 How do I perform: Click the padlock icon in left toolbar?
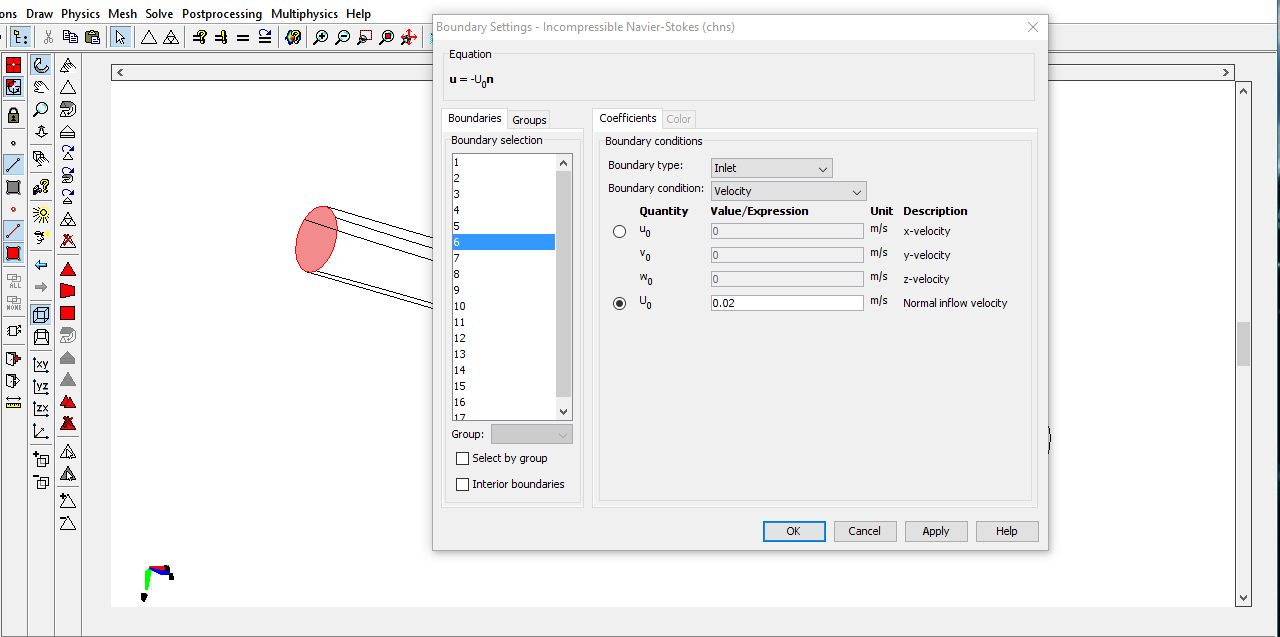pos(13,115)
